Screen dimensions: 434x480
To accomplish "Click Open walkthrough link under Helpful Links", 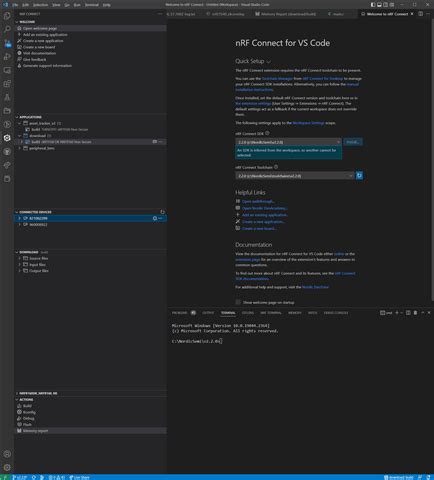I will click(x=258, y=201).
